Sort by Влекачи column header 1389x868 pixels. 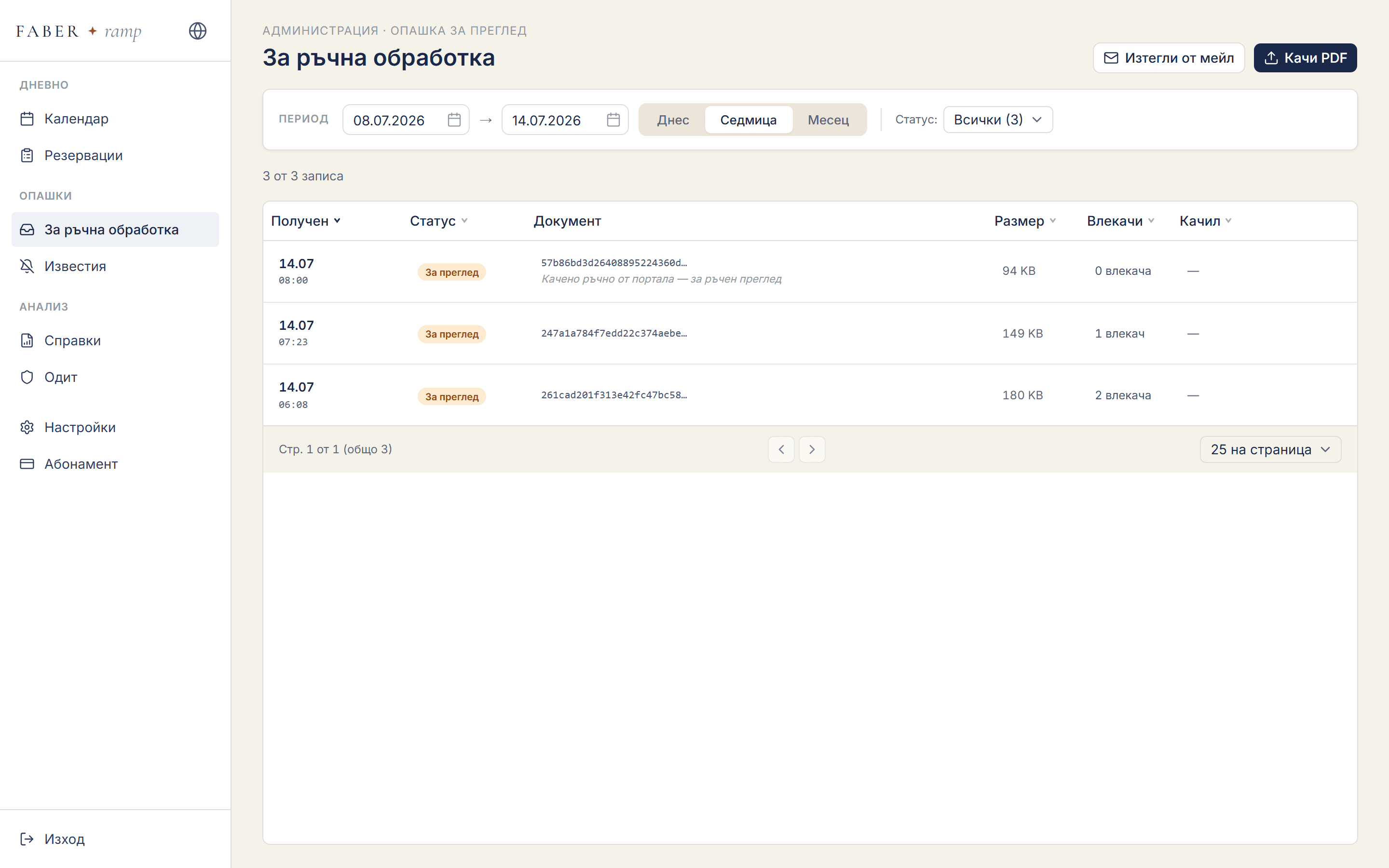coord(1120,221)
